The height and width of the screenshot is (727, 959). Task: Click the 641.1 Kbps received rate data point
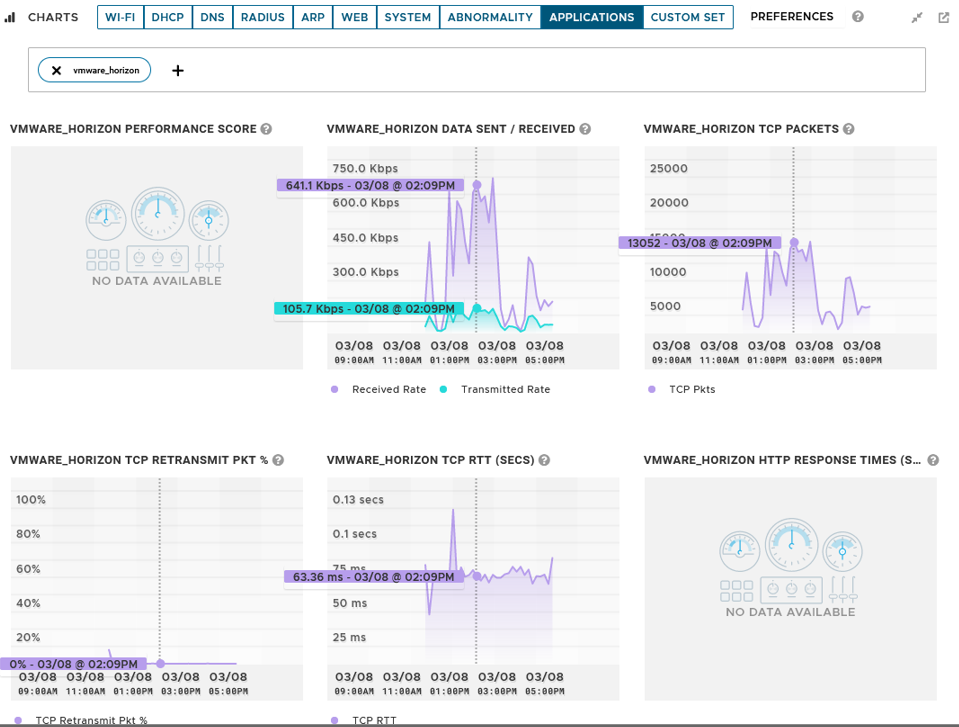tap(477, 185)
